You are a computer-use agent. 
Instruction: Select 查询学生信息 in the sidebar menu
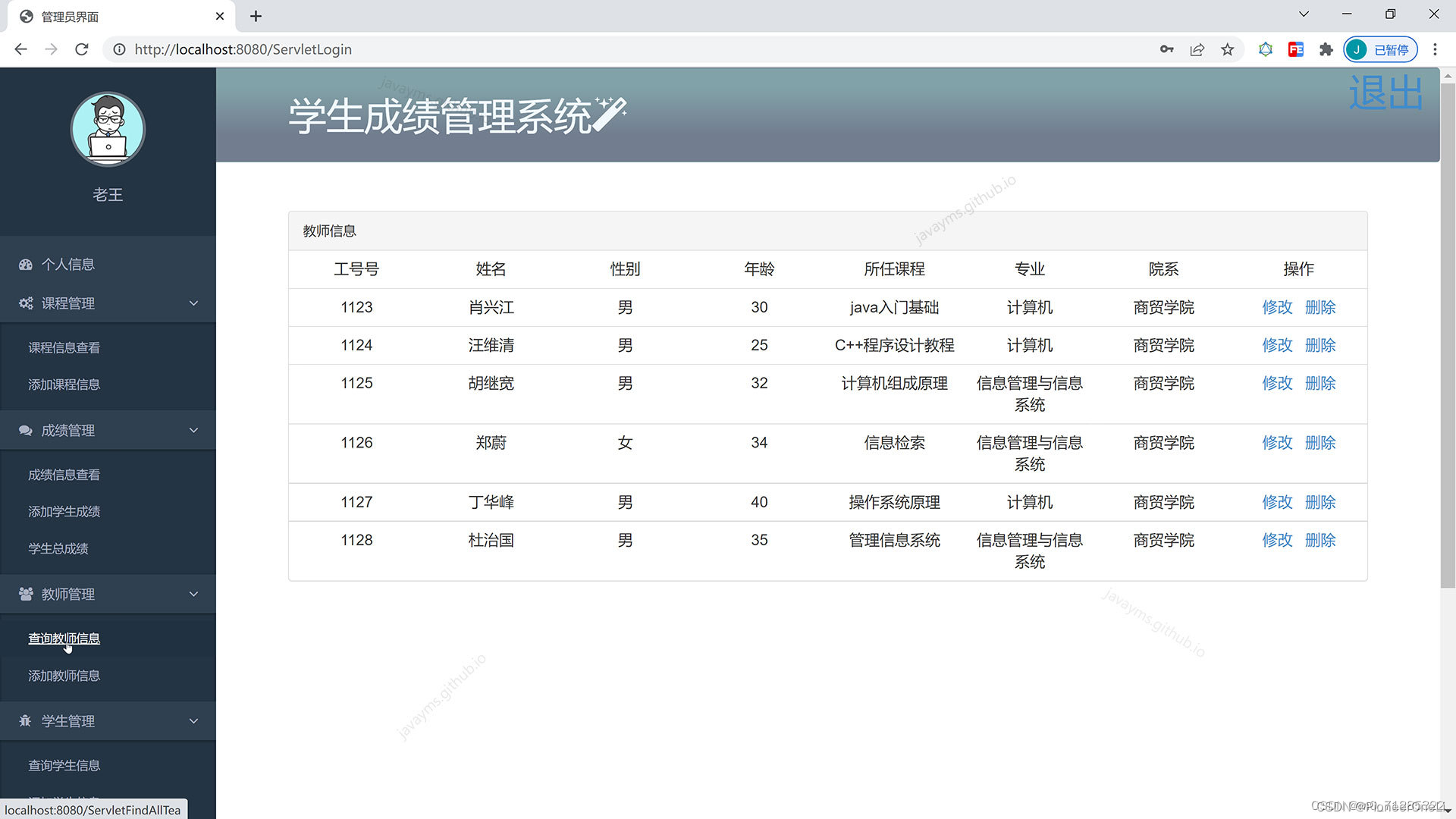pos(64,765)
